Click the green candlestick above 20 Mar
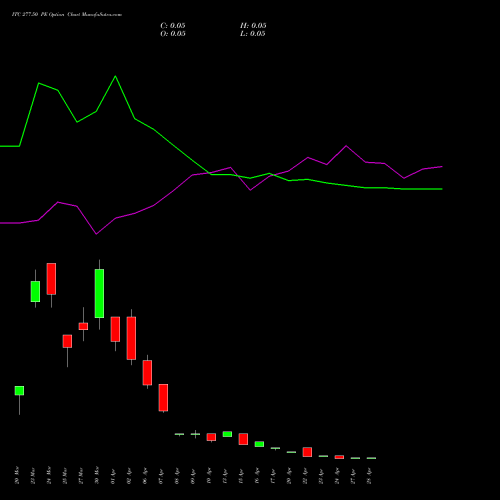The height and width of the screenshot is (500, 500). [19, 391]
